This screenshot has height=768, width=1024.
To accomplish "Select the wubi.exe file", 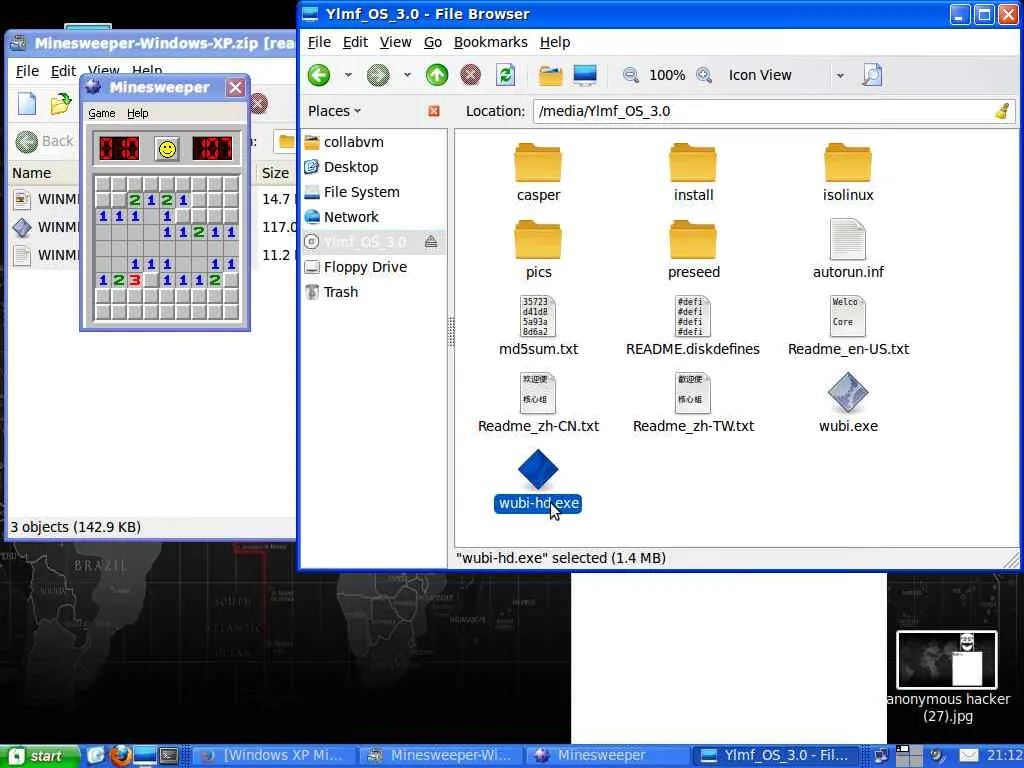I will (x=848, y=403).
